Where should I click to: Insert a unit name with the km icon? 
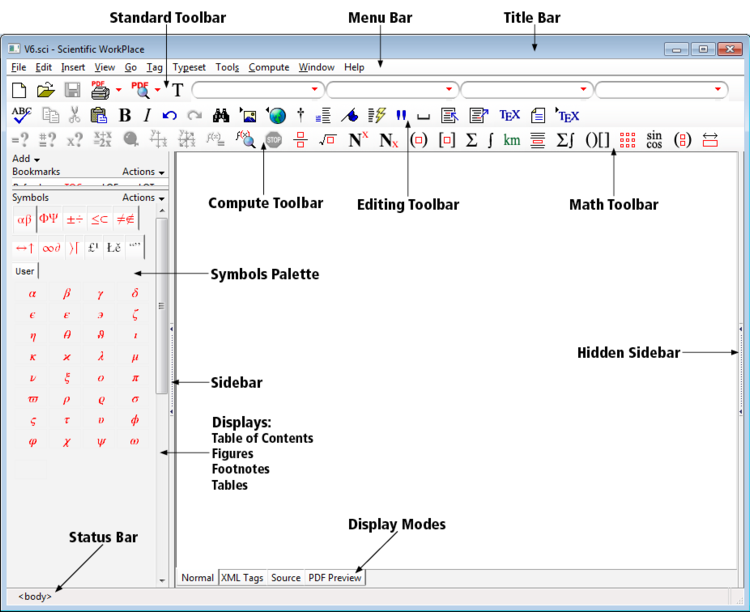[x=512, y=140]
